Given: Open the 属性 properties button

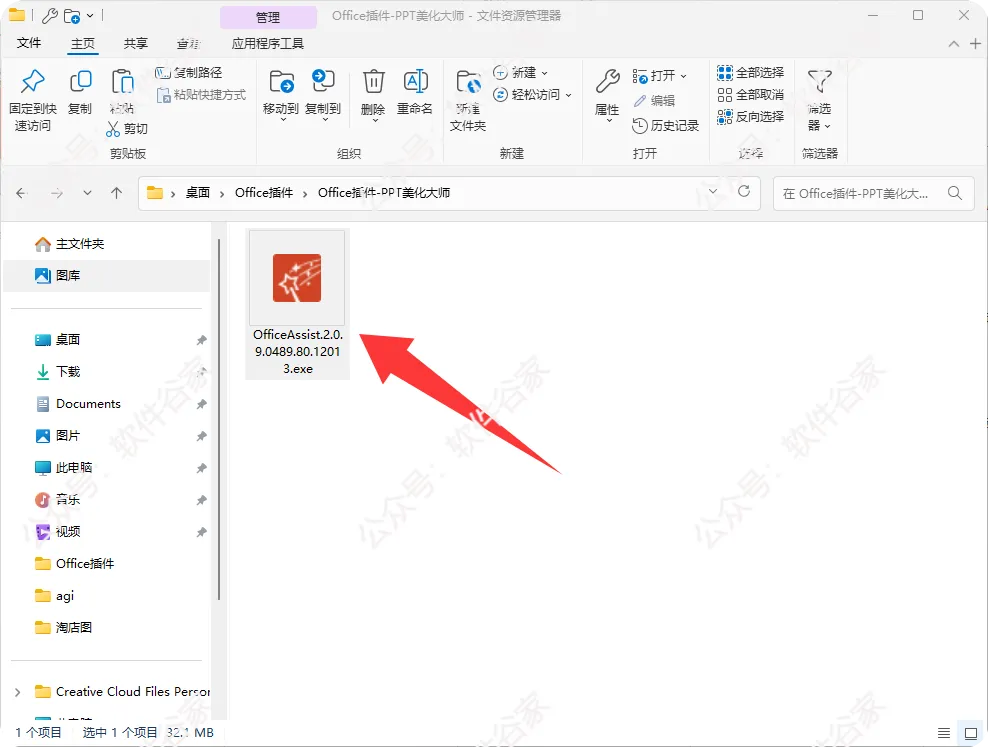Looking at the screenshot, I should (x=607, y=94).
